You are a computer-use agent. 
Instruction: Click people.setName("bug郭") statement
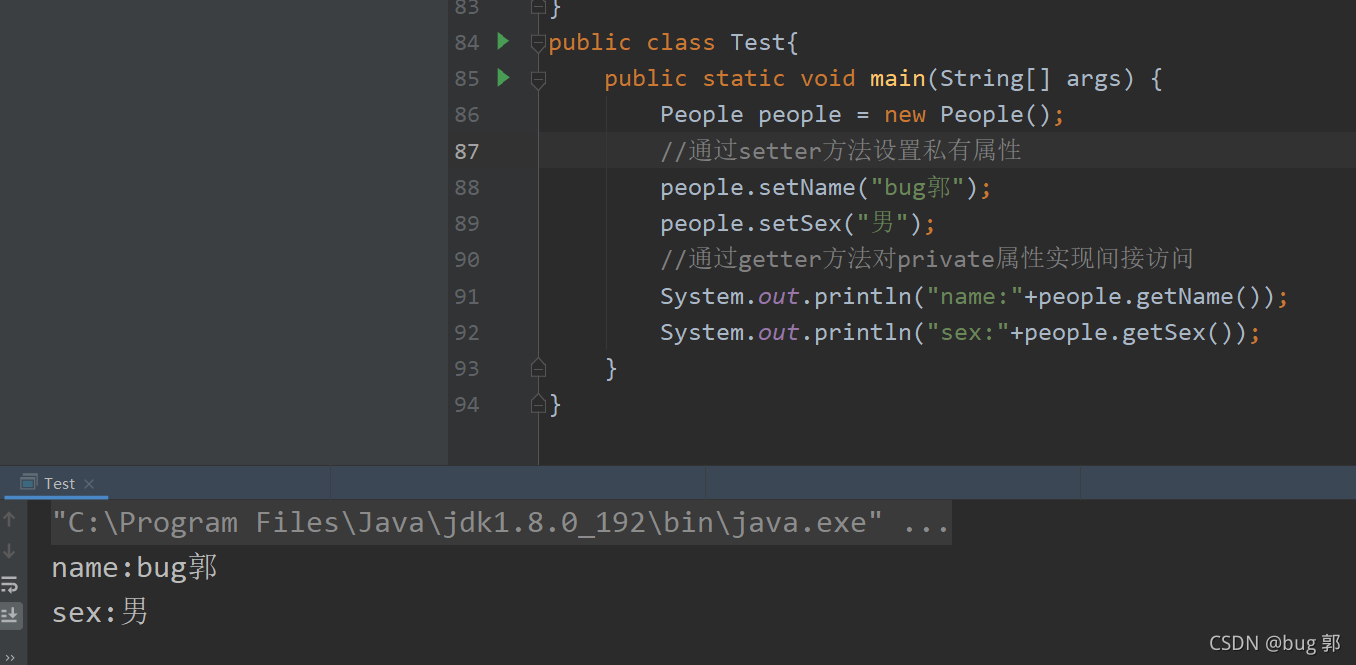tap(825, 187)
